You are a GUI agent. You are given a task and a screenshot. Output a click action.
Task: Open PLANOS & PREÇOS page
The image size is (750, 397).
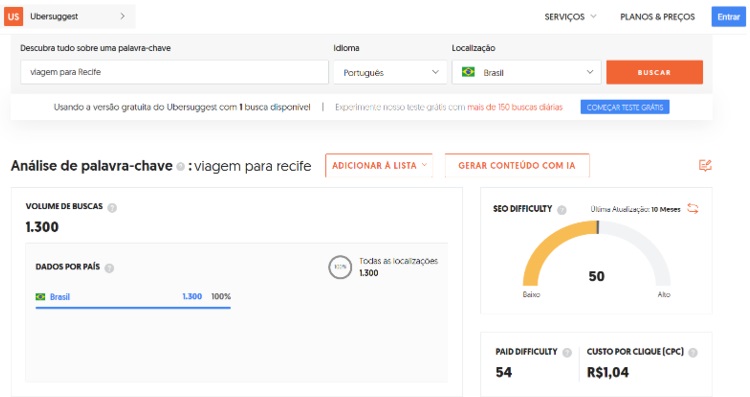pyautogui.click(x=657, y=17)
